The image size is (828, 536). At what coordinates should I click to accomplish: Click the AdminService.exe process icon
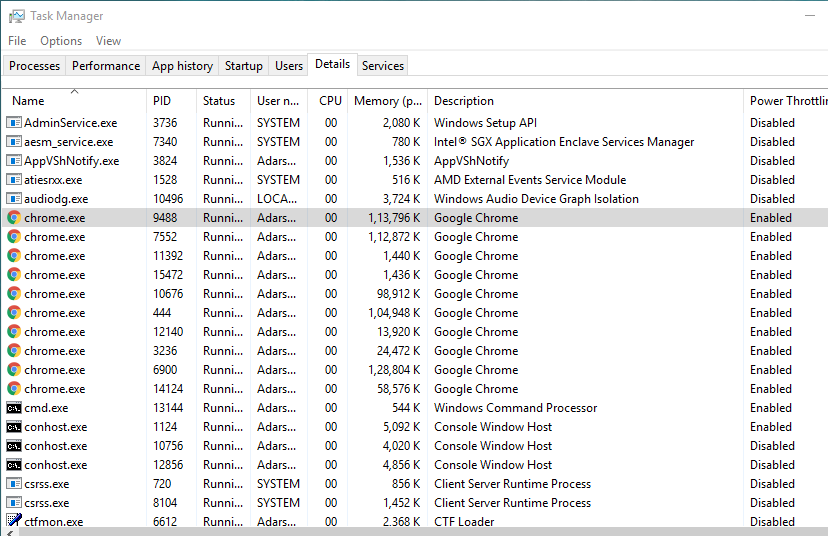pos(14,123)
